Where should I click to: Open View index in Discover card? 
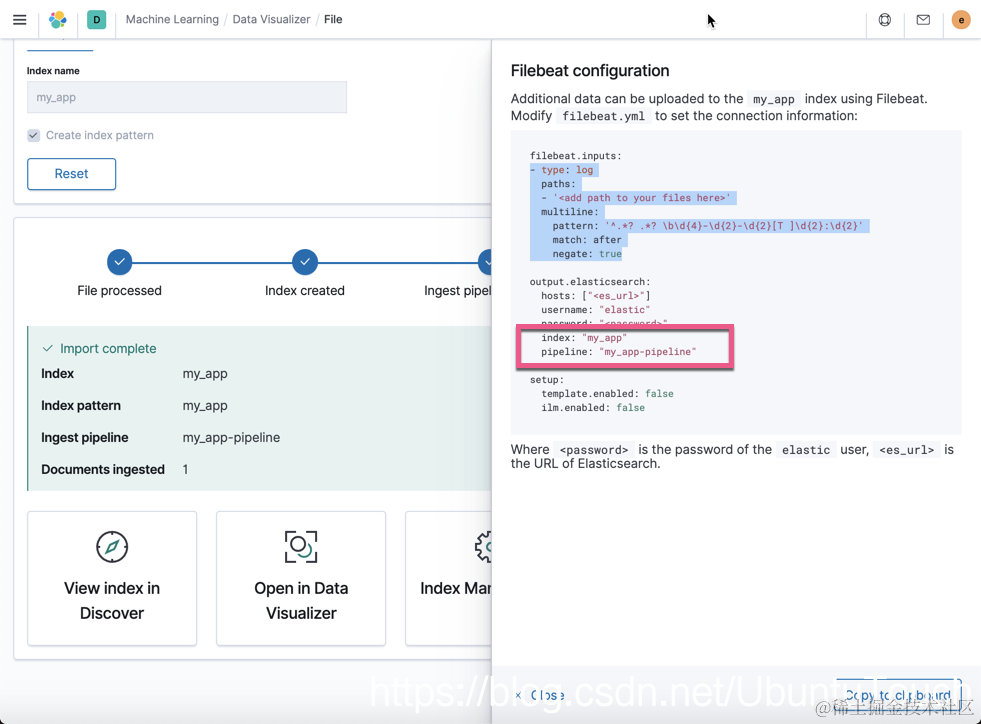(x=112, y=578)
